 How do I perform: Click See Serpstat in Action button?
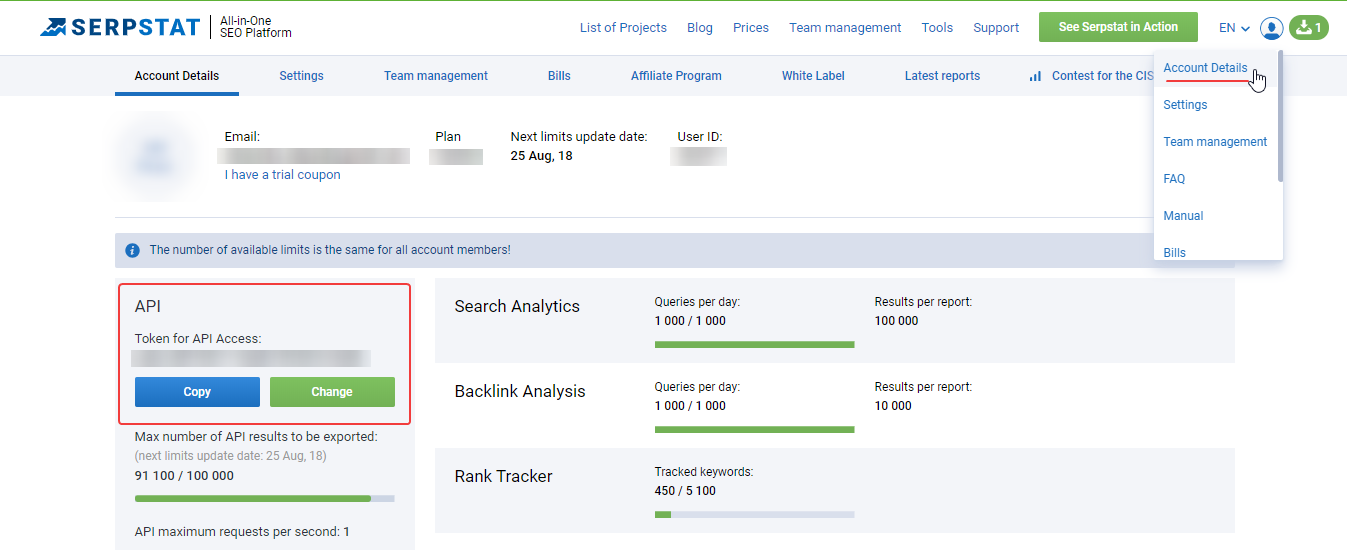1118,27
